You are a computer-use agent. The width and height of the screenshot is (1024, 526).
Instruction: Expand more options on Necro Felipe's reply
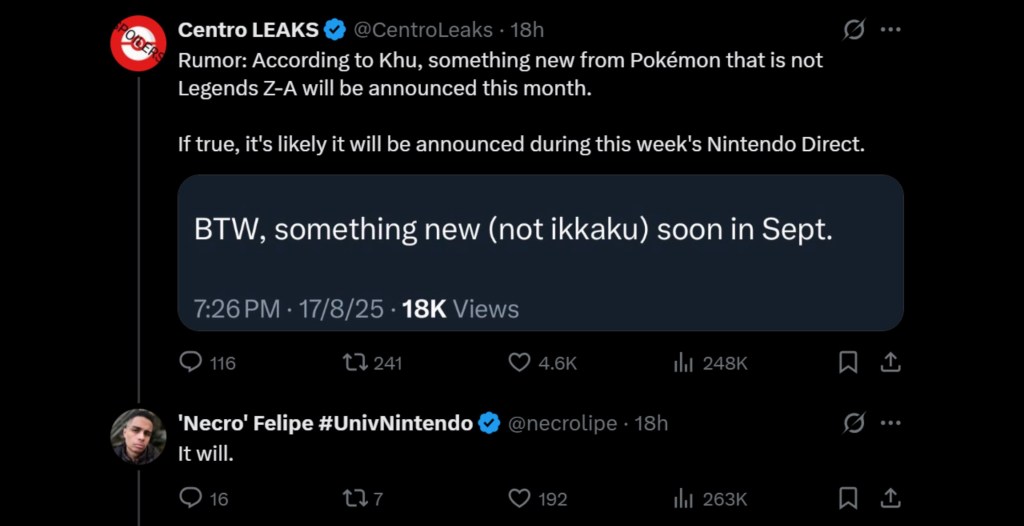point(890,423)
